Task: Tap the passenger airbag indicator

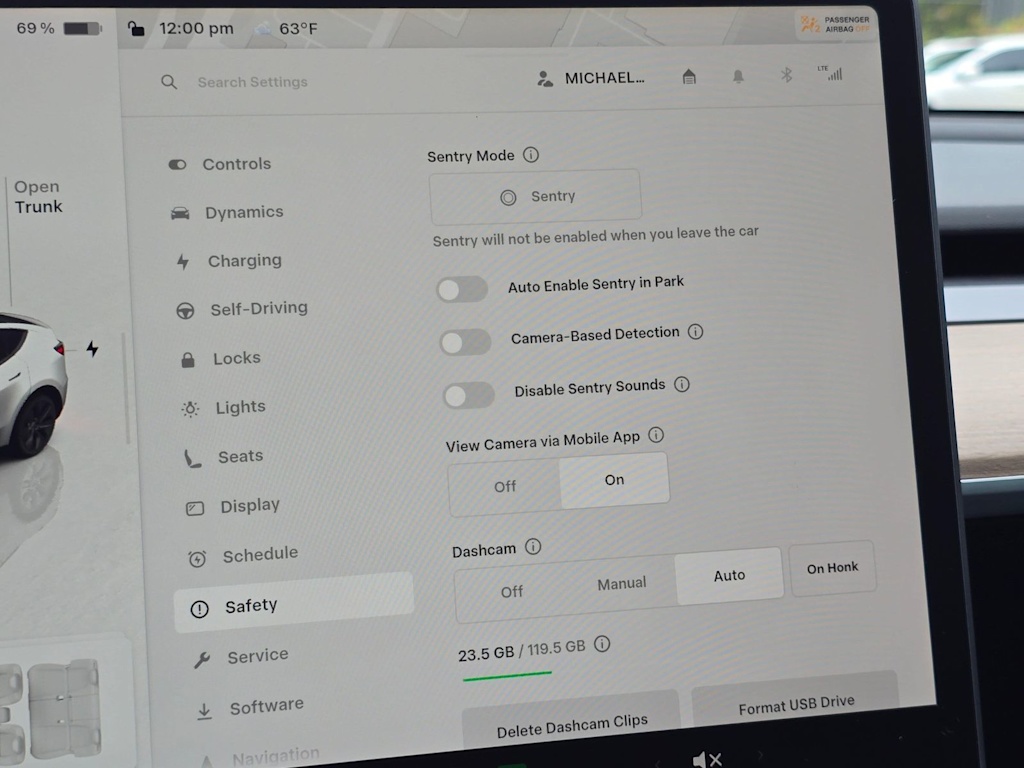Action: tap(836, 25)
